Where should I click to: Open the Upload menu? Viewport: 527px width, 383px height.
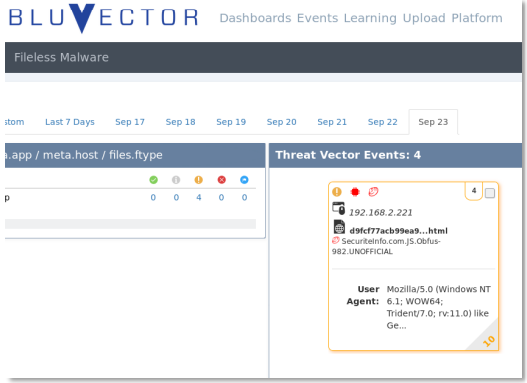(424, 18)
